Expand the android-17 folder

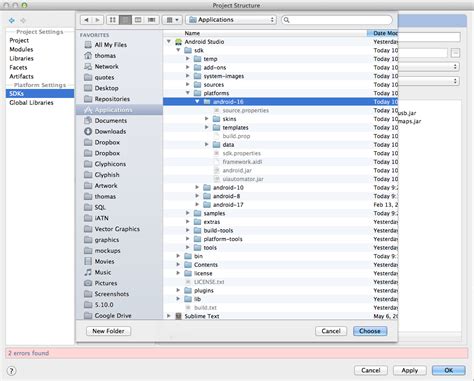point(197,204)
